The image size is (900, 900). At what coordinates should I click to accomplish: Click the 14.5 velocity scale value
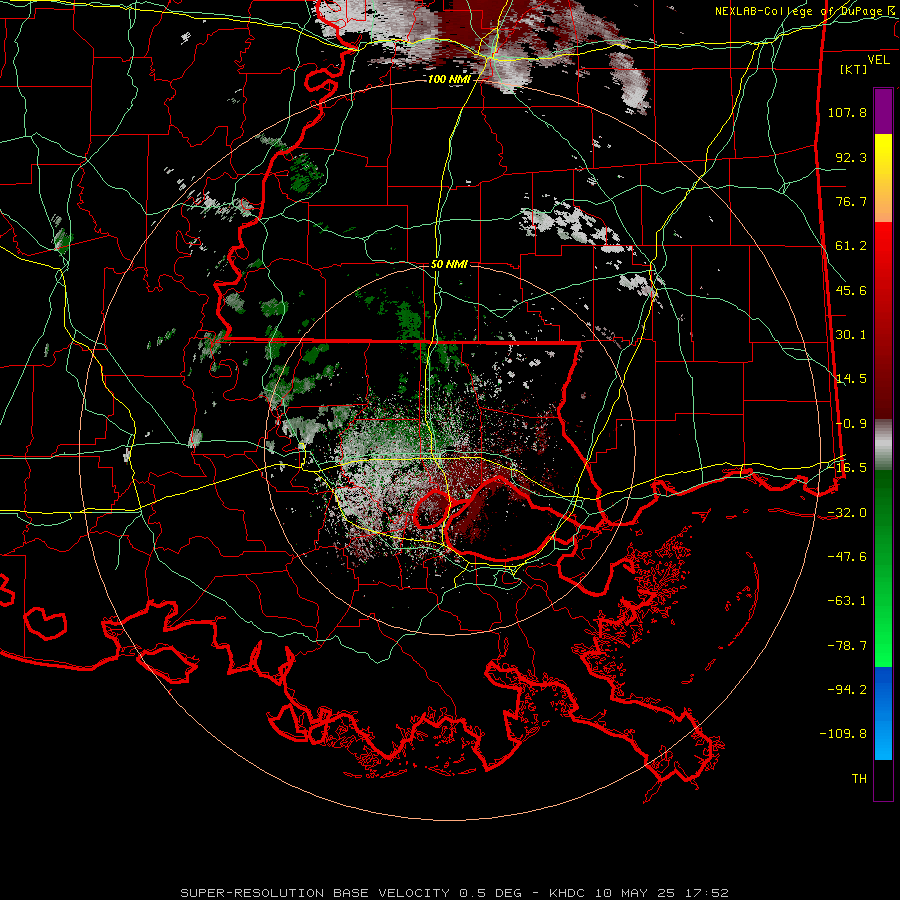pyautogui.click(x=851, y=379)
